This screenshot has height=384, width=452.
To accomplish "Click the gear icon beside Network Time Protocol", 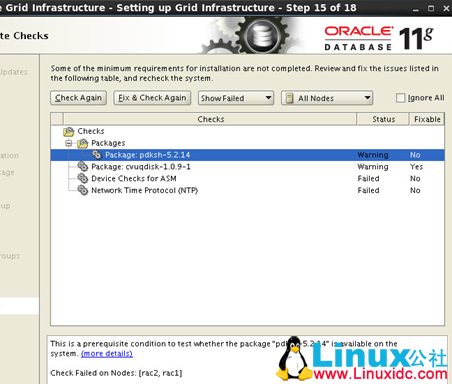I will (x=83, y=190).
